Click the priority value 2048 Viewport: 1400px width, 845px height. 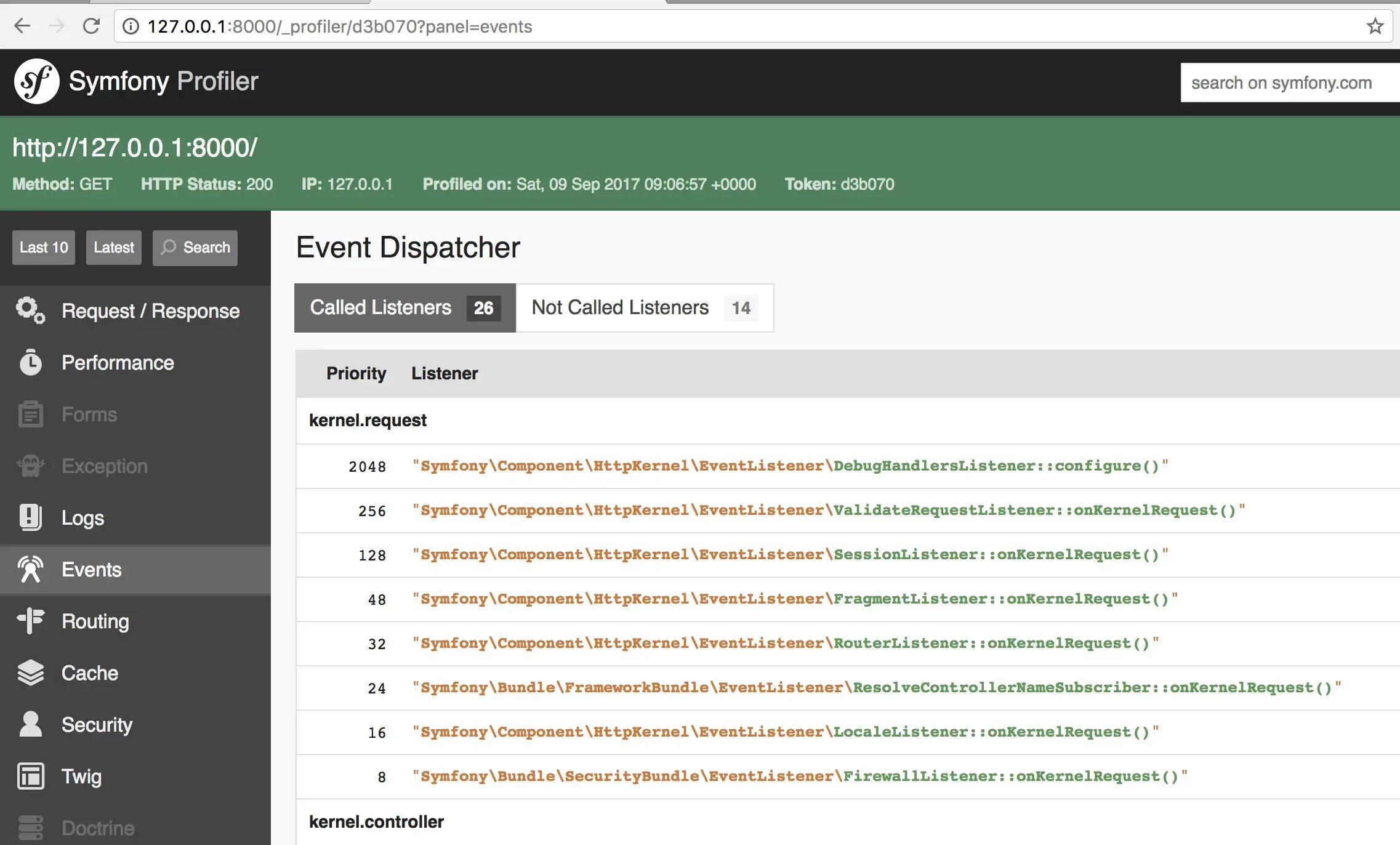pos(367,467)
